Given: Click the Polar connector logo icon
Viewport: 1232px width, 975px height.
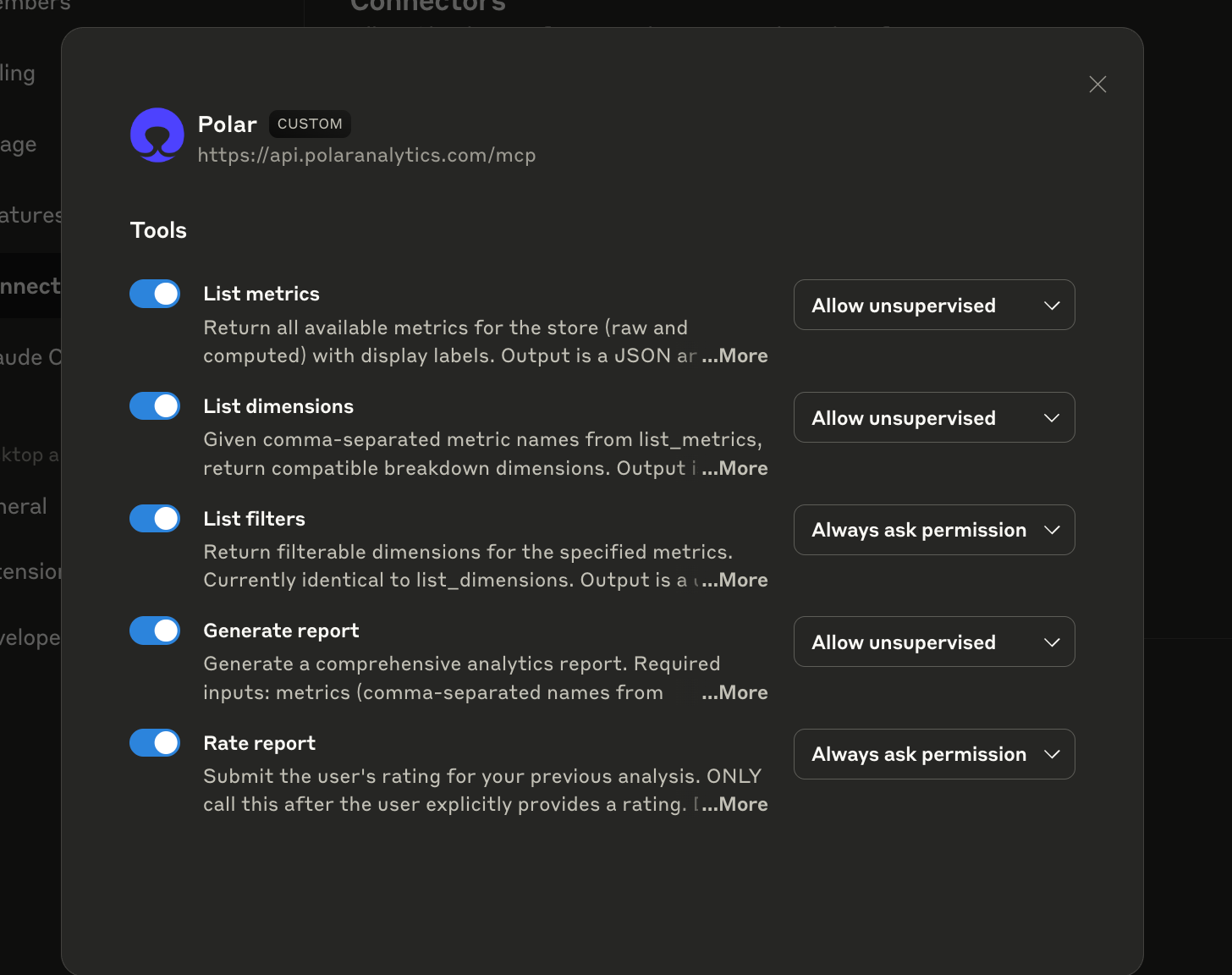Looking at the screenshot, I should pos(157,135).
